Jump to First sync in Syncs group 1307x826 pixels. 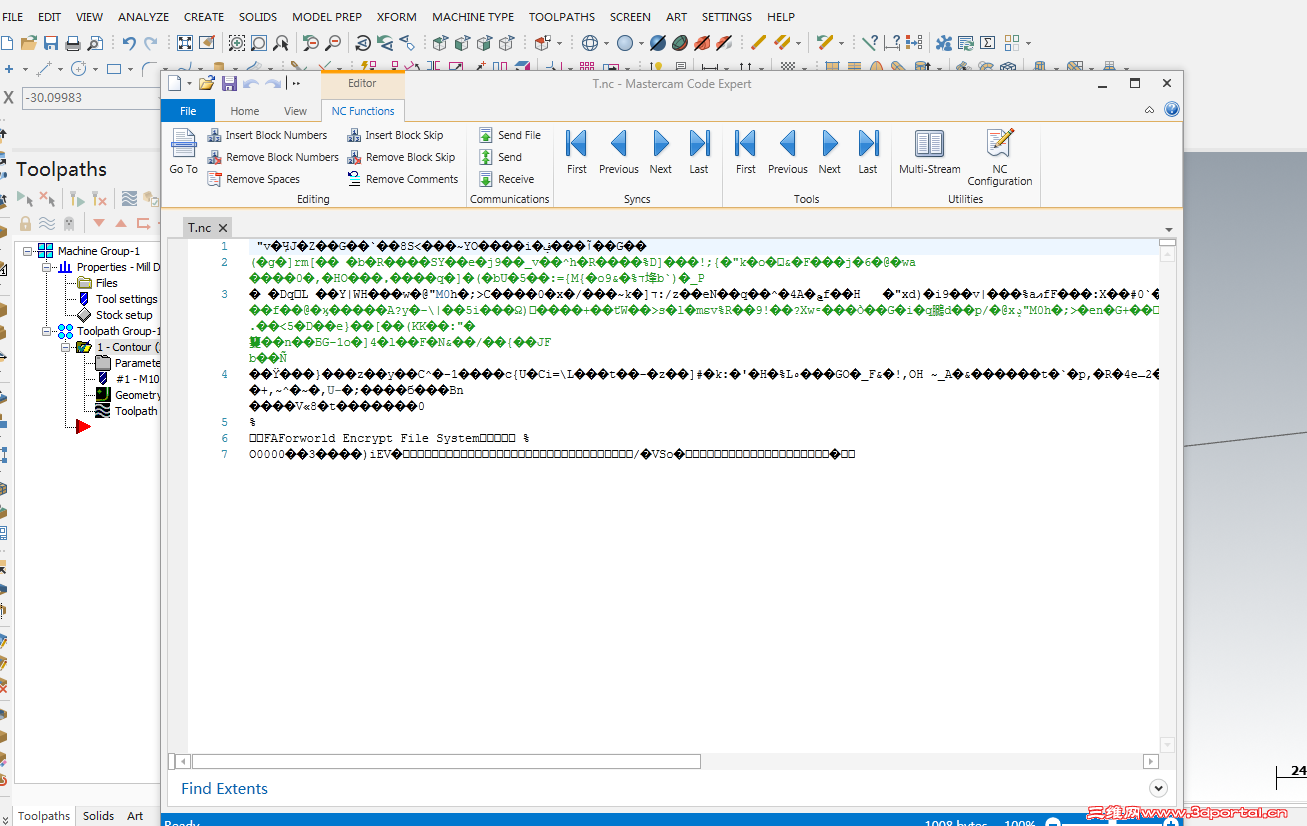tap(576, 151)
